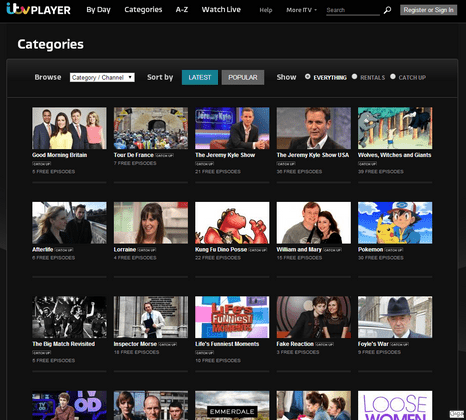Image resolution: width=466 pixels, height=420 pixels.
Task: Focus the Search input field
Action: click(353, 10)
